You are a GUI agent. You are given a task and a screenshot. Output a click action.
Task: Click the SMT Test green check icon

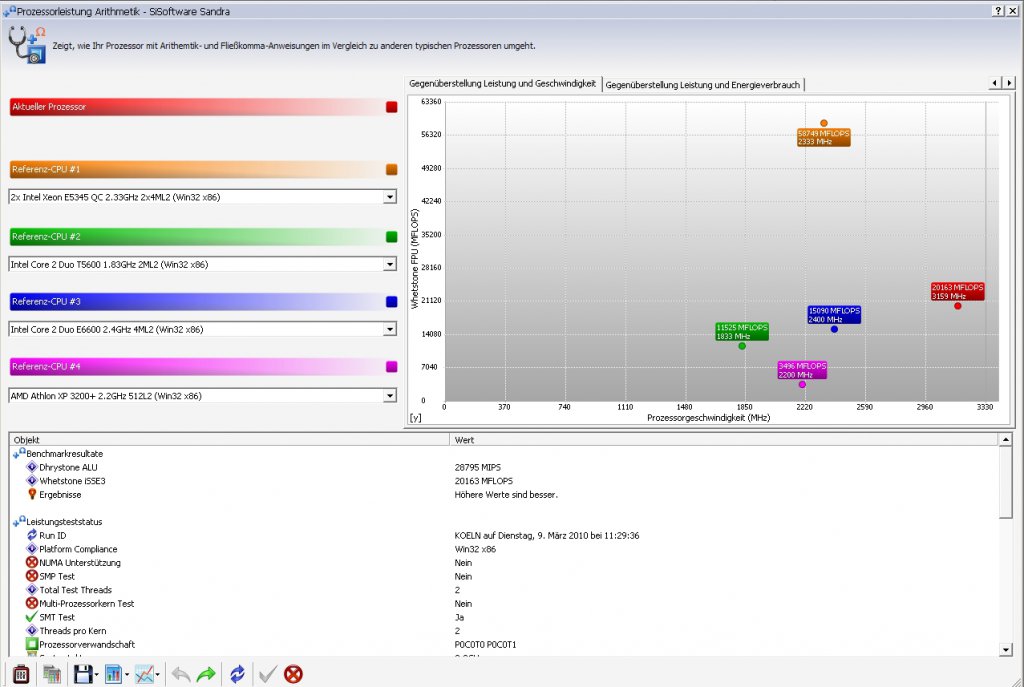(31, 617)
